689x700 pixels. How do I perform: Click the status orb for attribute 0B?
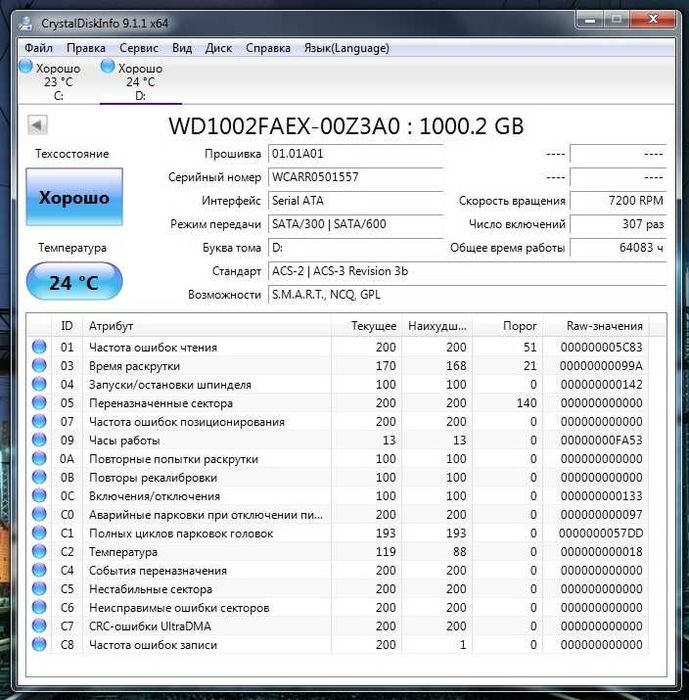[39, 477]
